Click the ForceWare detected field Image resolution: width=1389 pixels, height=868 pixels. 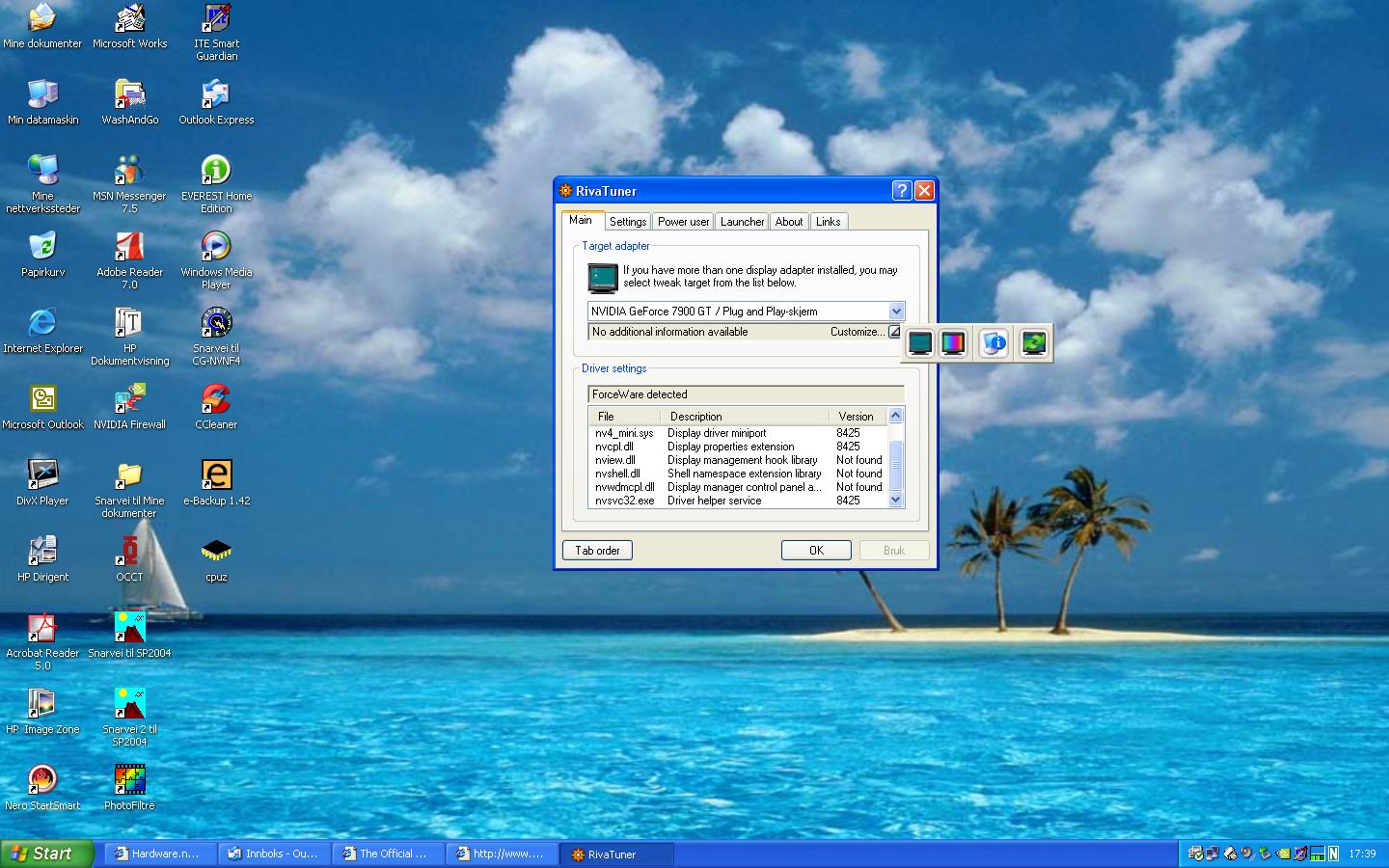[746, 394]
